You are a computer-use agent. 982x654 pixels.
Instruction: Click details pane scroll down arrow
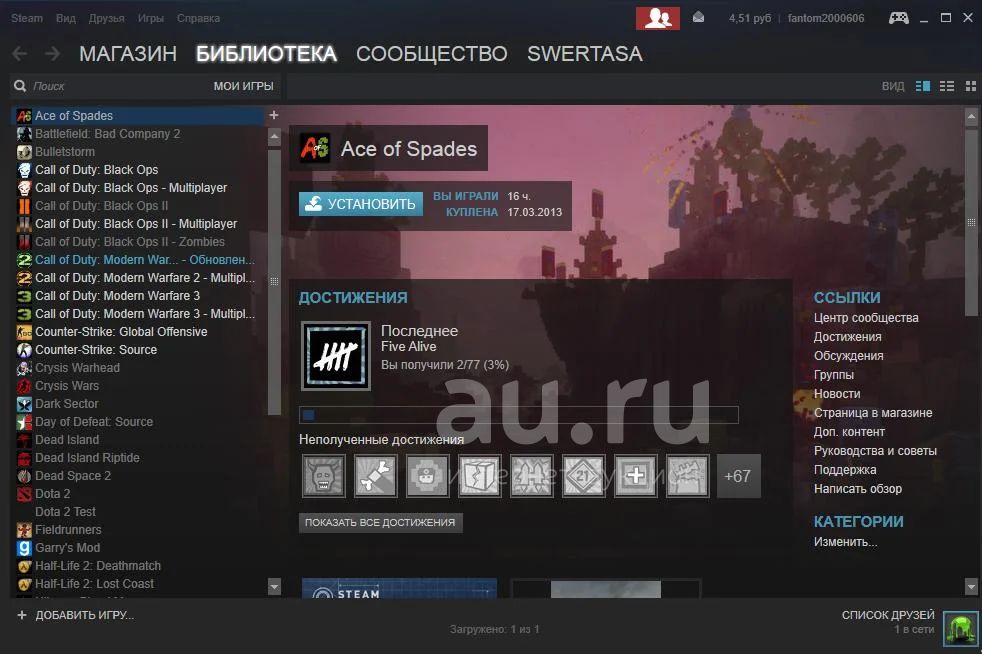pos(971,587)
